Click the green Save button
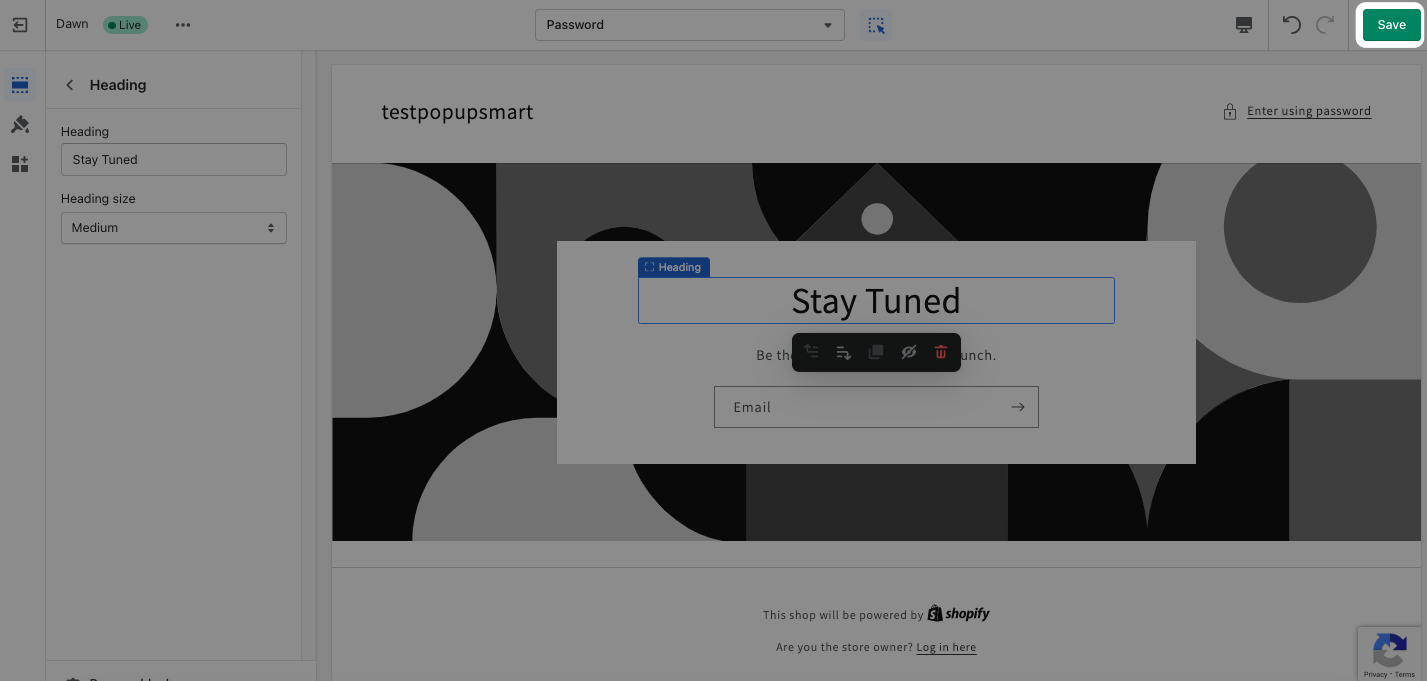Viewport: 1427px width, 681px height. pyautogui.click(x=1391, y=25)
